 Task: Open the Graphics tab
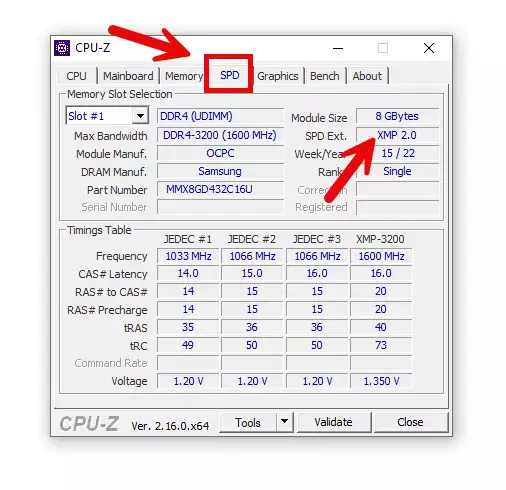[x=278, y=76]
